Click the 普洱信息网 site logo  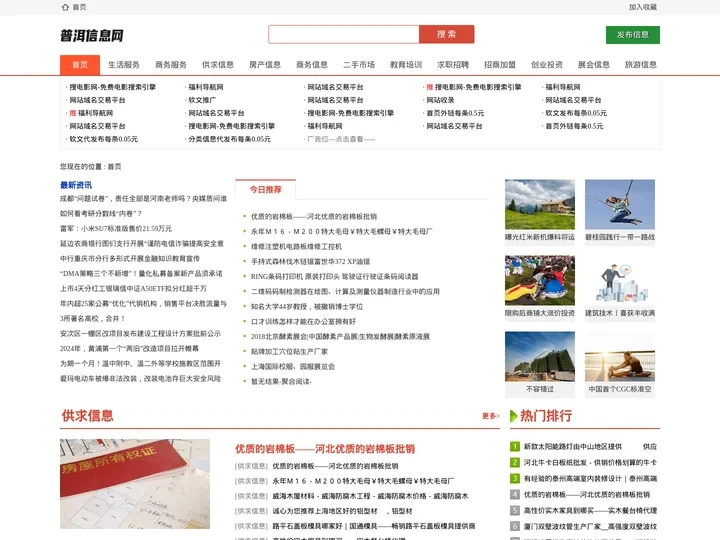point(92,35)
